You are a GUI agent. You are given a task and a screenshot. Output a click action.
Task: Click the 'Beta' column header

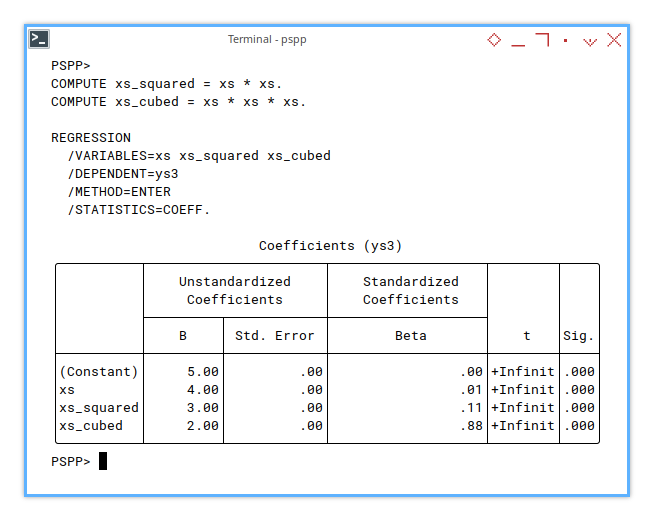tap(411, 336)
